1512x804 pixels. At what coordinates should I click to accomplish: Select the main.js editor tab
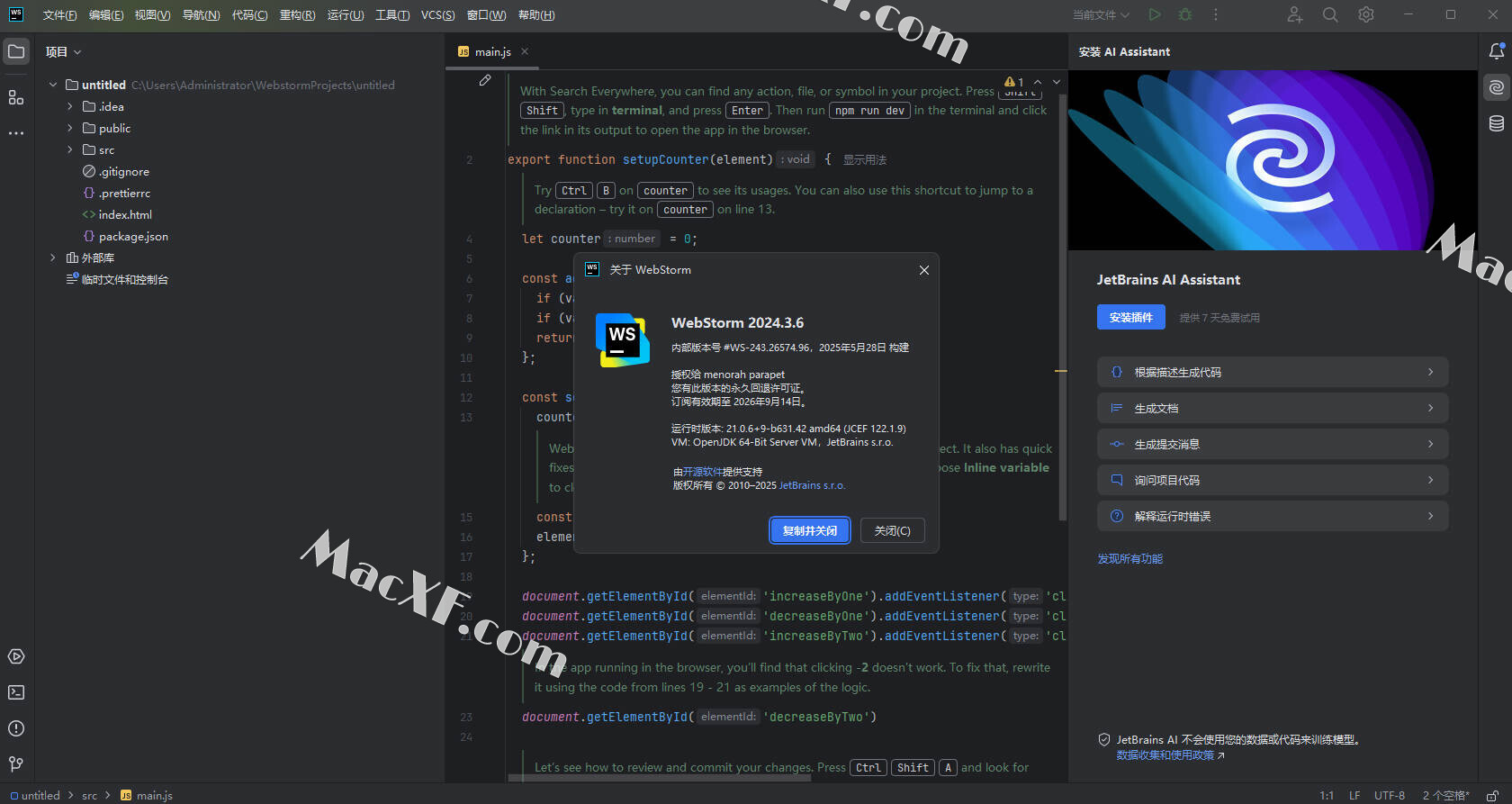pos(492,51)
